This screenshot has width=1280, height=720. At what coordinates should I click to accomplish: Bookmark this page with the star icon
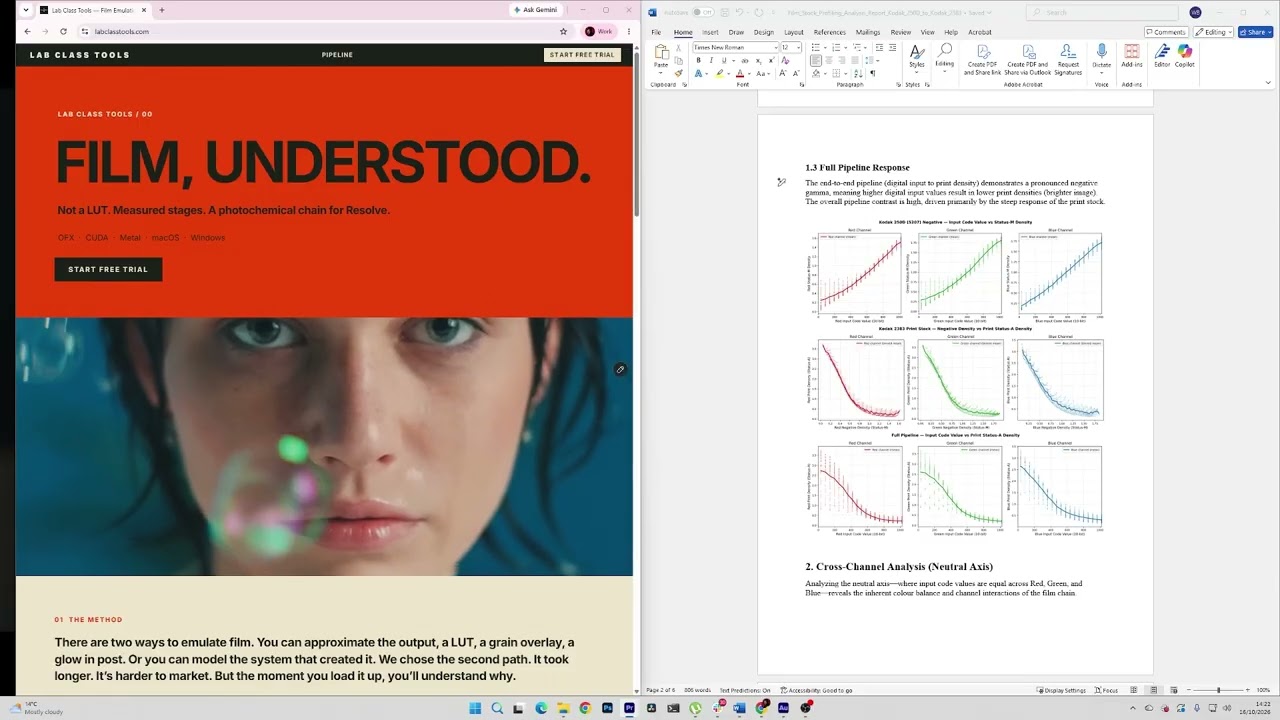[x=564, y=31]
